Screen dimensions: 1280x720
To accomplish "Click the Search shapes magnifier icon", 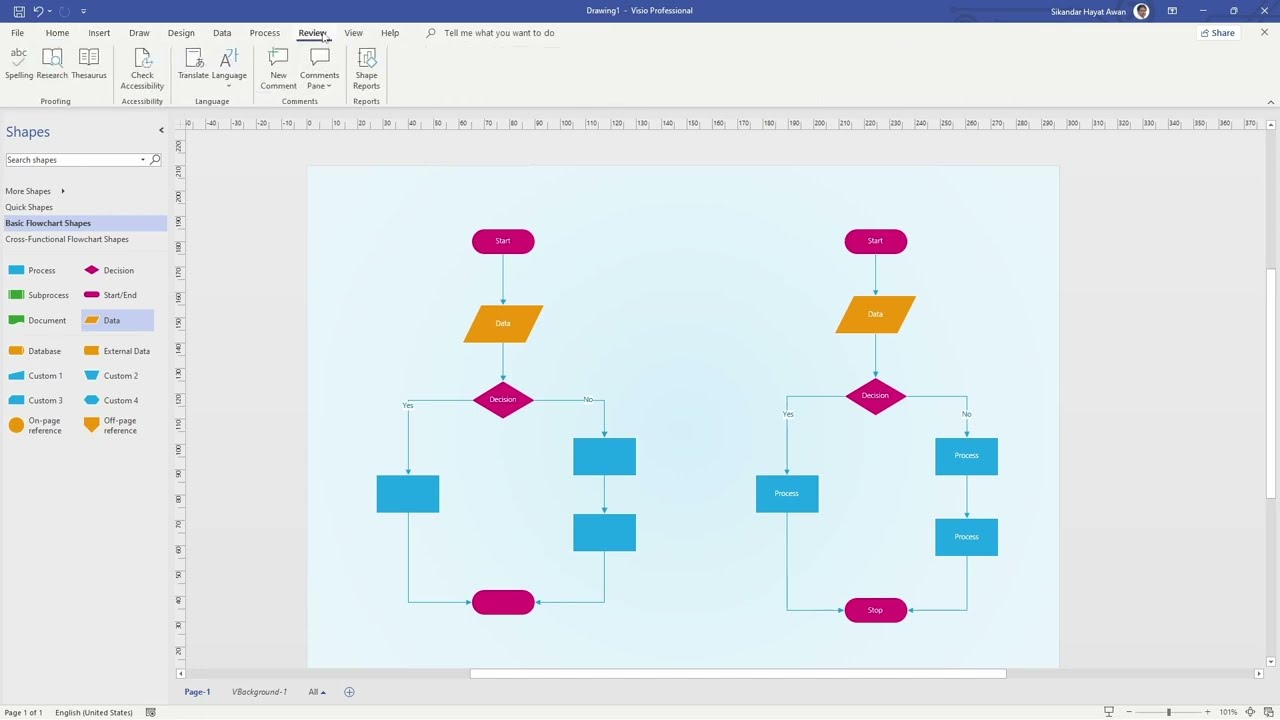I will tap(155, 160).
